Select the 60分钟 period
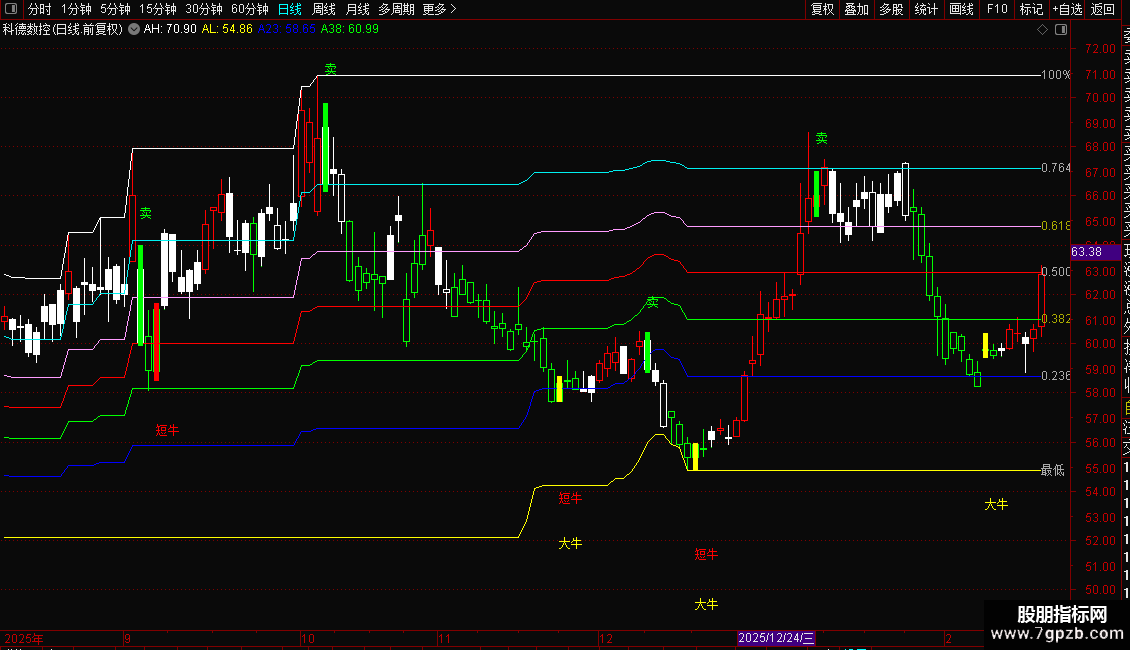1130x650 pixels. (250, 9)
